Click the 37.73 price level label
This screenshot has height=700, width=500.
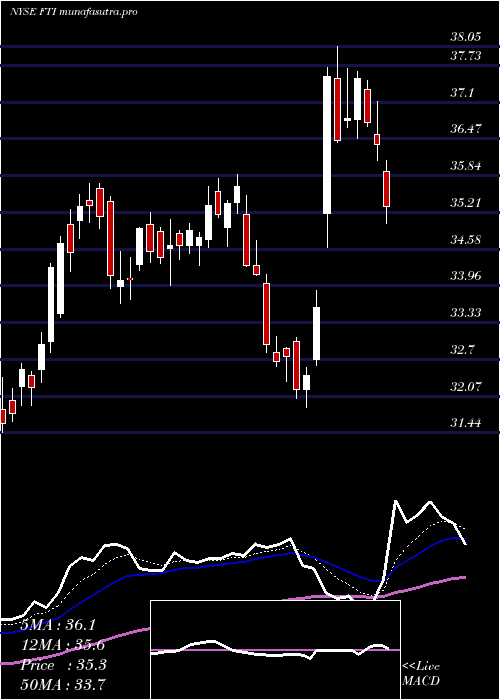(466, 55)
